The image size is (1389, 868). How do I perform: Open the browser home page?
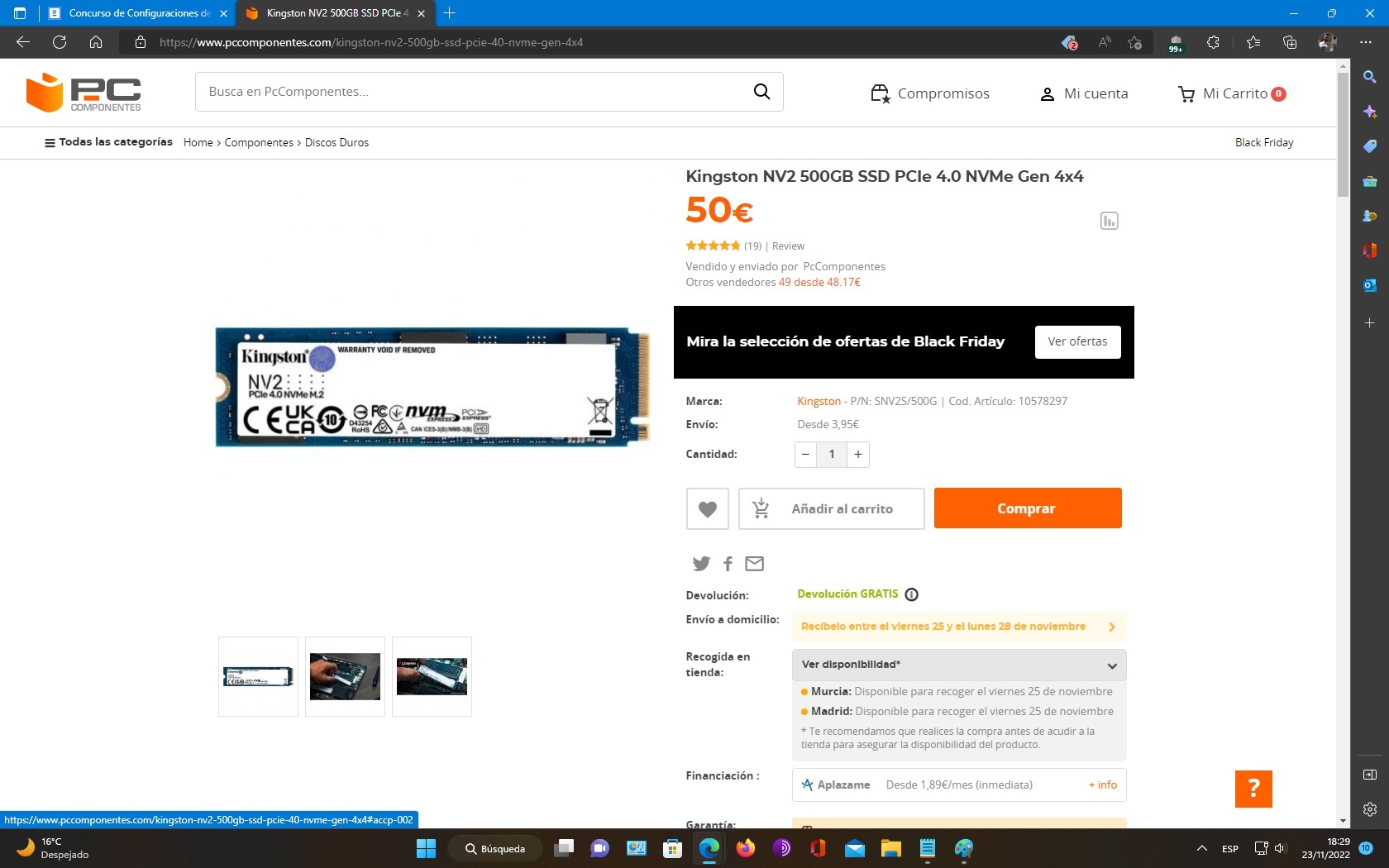[x=96, y=42]
